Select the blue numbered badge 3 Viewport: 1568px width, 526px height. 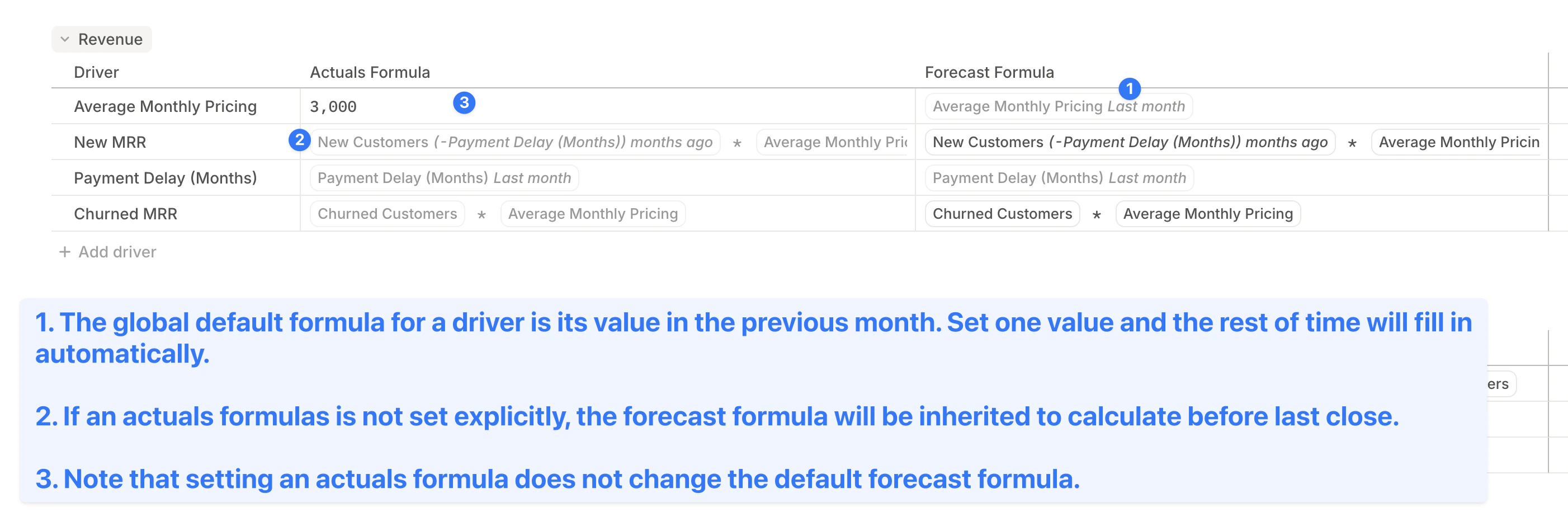pyautogui.click(x=465, y=103)
